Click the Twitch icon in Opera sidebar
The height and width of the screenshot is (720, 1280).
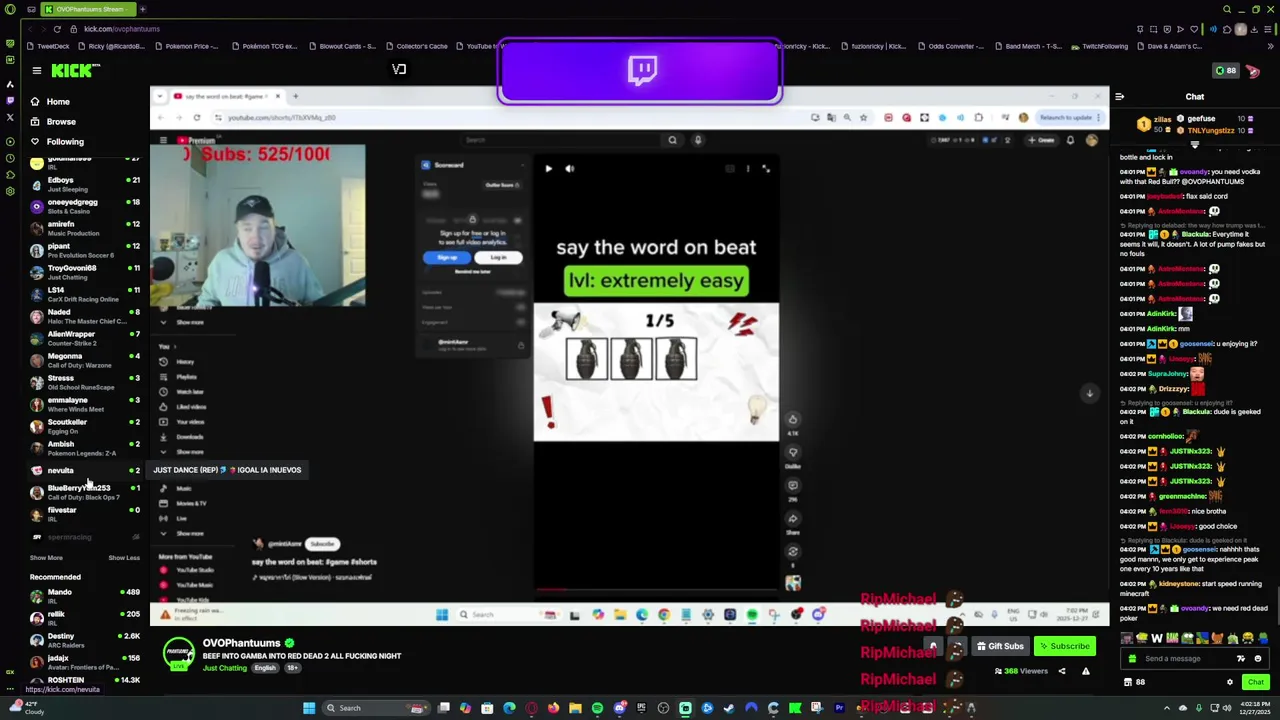pos(10,100)
